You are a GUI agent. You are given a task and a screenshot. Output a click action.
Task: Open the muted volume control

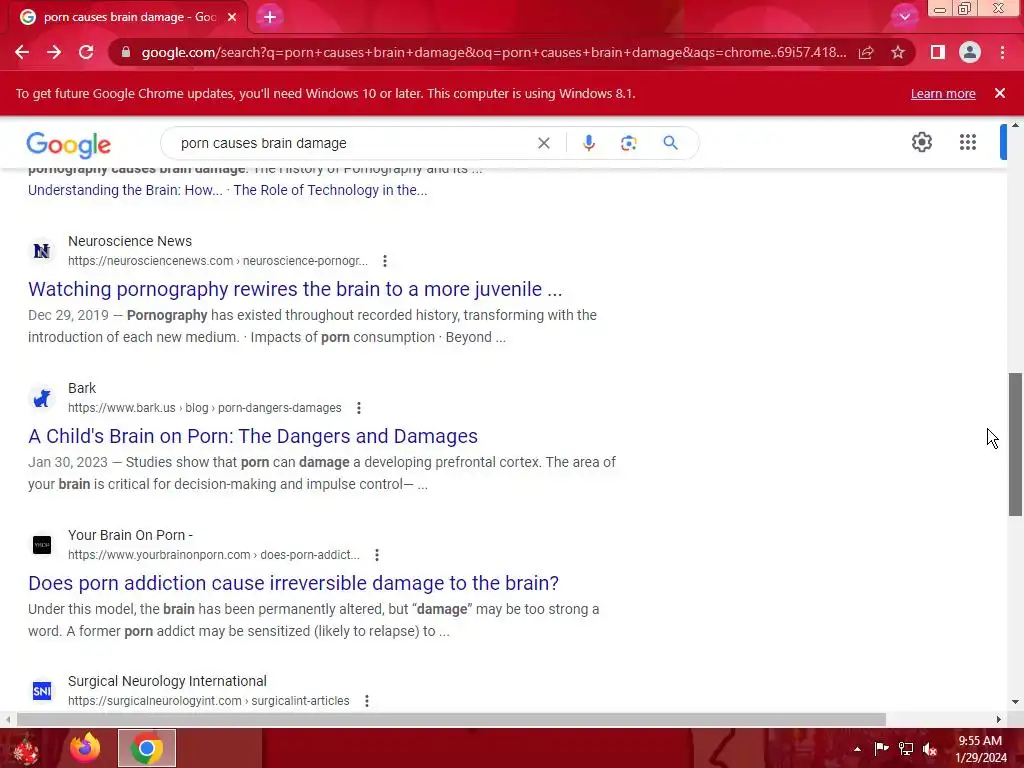930,748
